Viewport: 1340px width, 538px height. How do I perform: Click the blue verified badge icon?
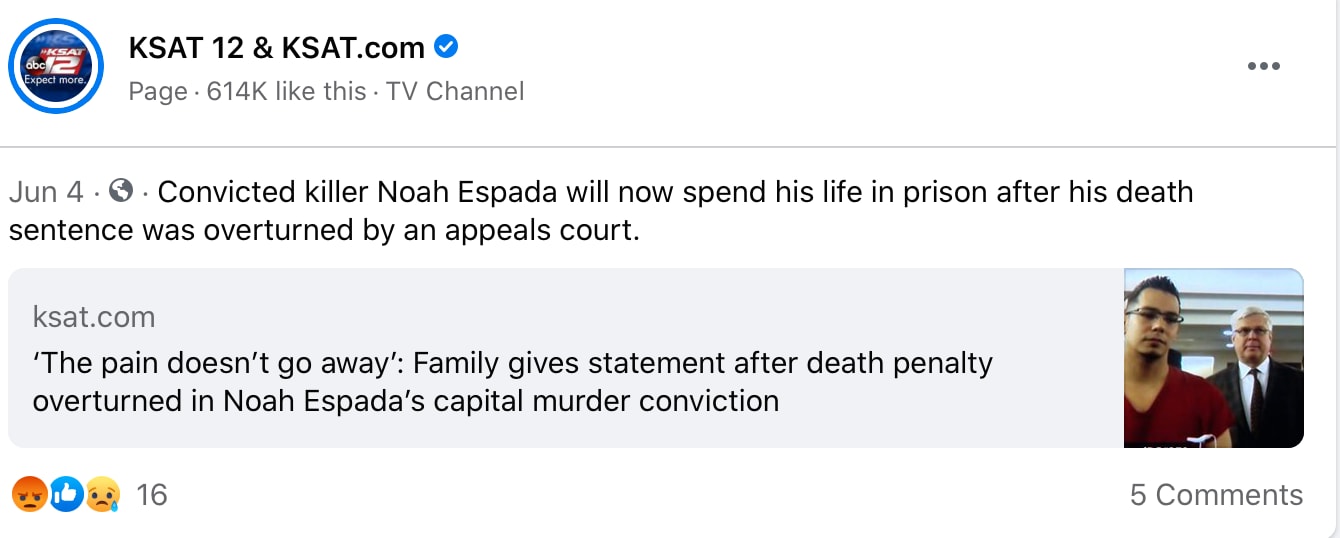point(446,46)
